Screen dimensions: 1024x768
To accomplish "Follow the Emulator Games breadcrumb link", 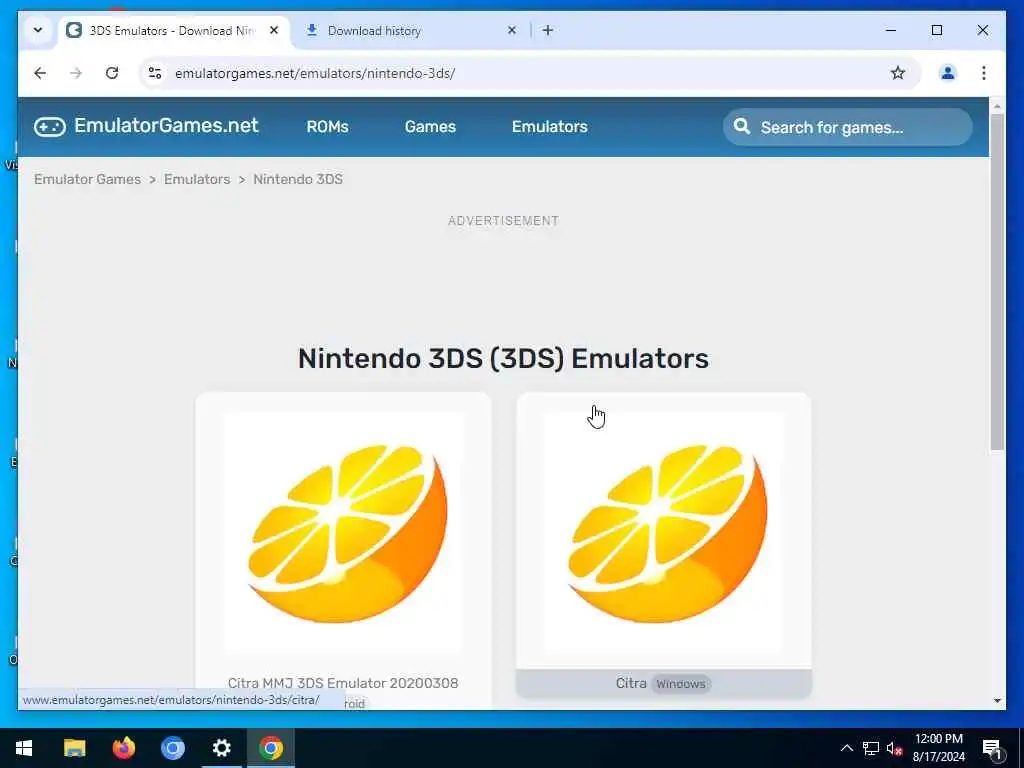I will point(88,179).
